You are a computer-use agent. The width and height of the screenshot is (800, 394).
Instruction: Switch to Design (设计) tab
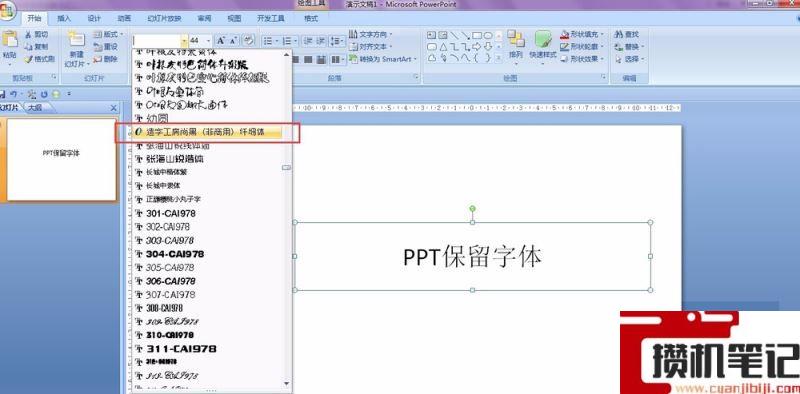pyautogui.click(x=94, y=19)
